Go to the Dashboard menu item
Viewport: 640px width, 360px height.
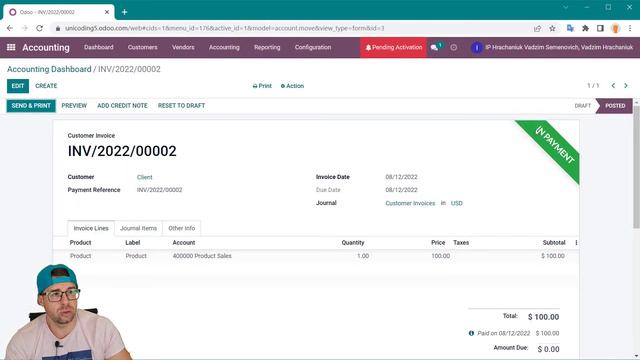click(x=99, y=47)
